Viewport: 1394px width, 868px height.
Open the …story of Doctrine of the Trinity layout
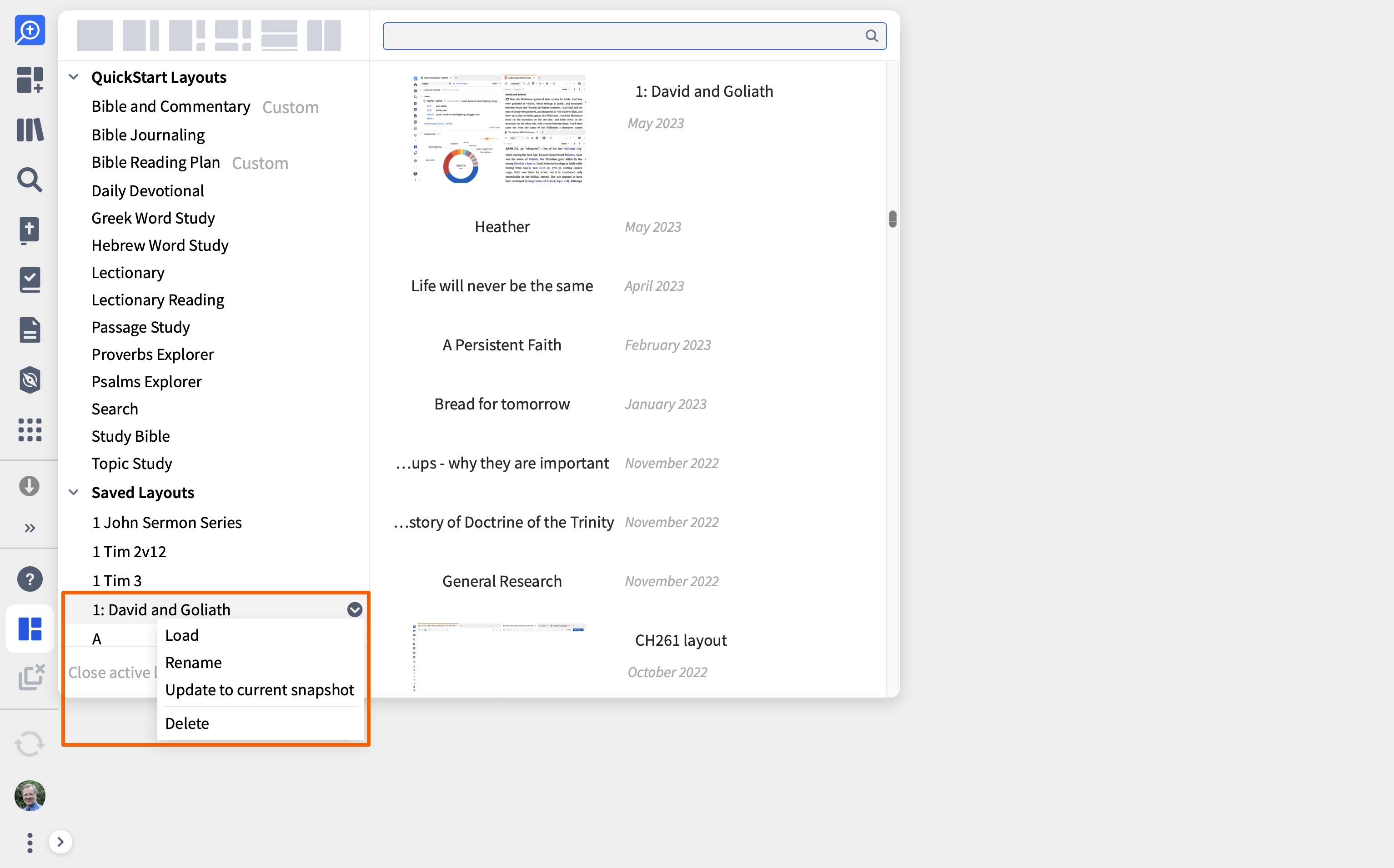pos(503,523)
